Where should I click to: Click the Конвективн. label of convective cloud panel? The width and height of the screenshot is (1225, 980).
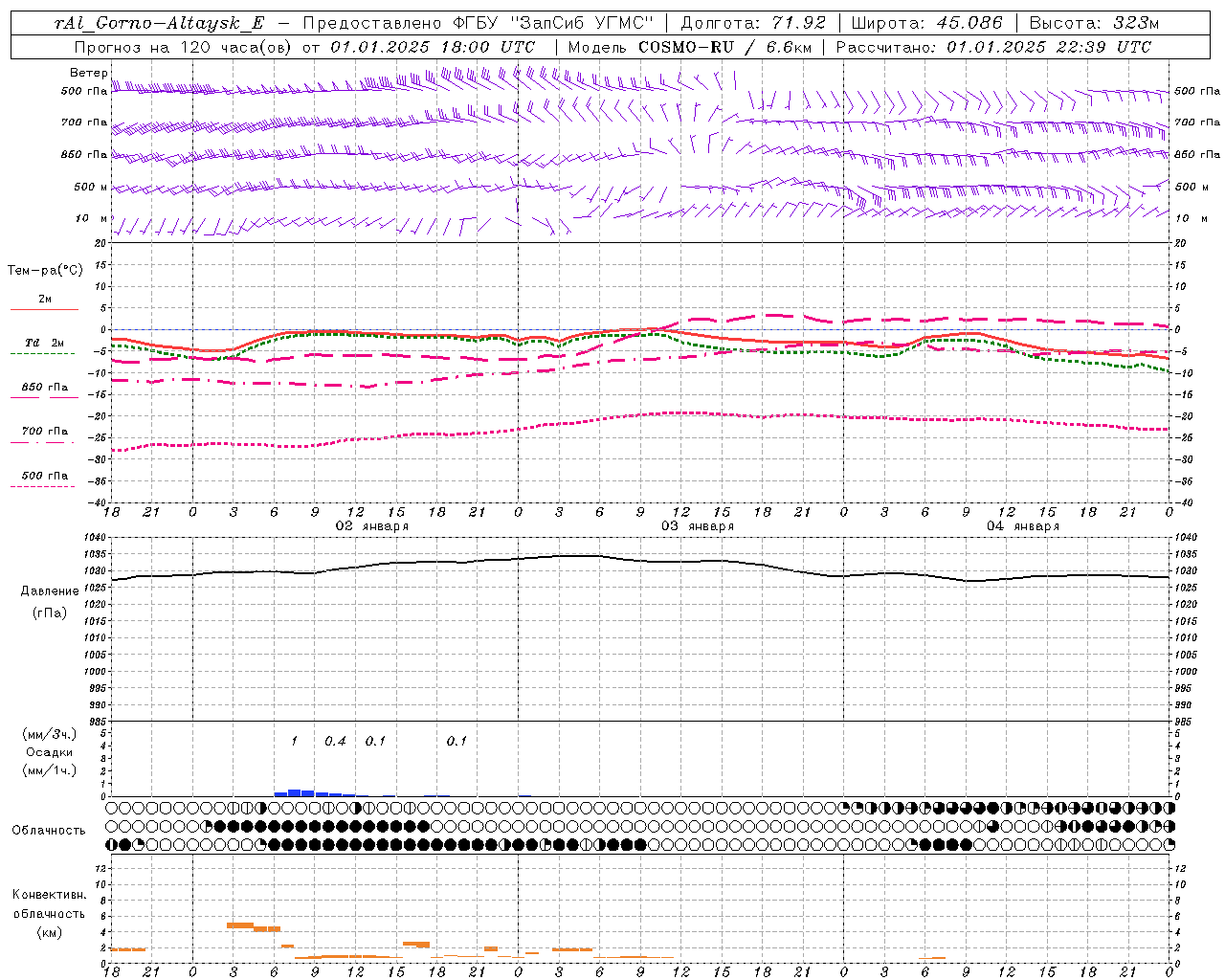49,895
